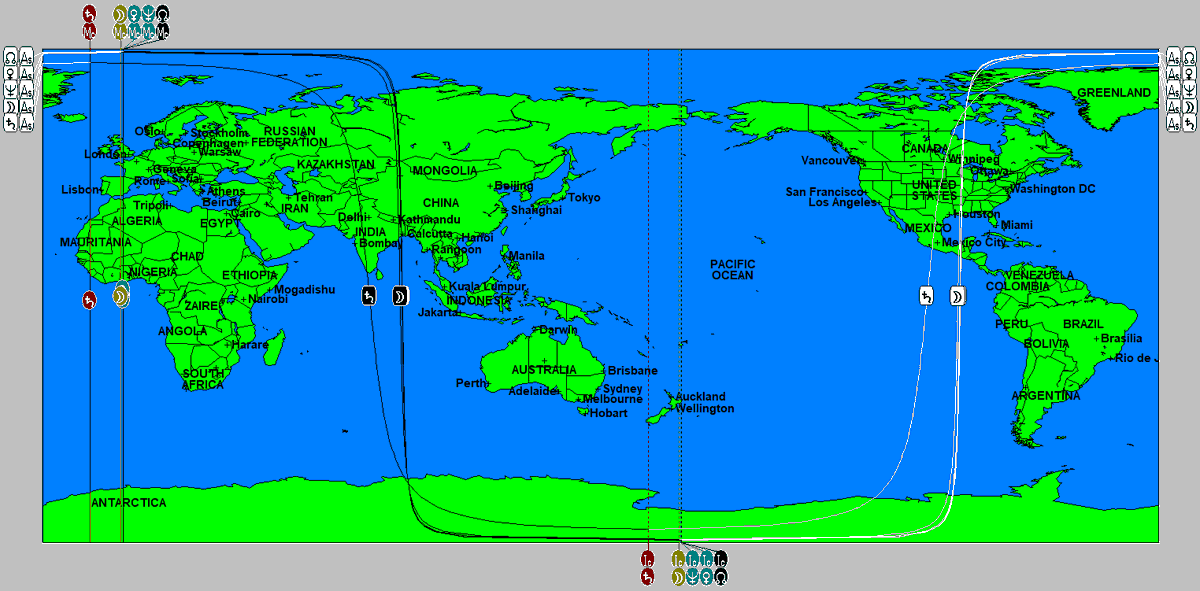The height and width of the screenshot is (591, 1200).
Task: Select the Venus As label on the left edge
Action: (x=19, y=73)
